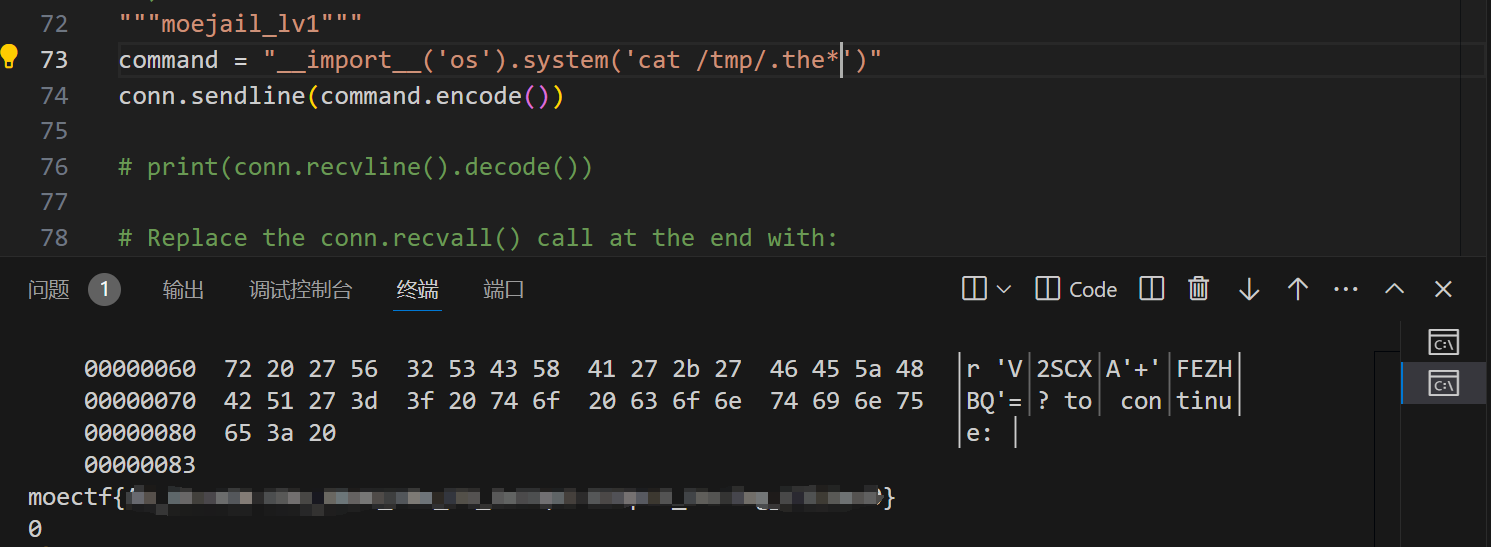Toggle the panel layout split icon
This screenshot has height=547, width=1491.
point(1152,289)
